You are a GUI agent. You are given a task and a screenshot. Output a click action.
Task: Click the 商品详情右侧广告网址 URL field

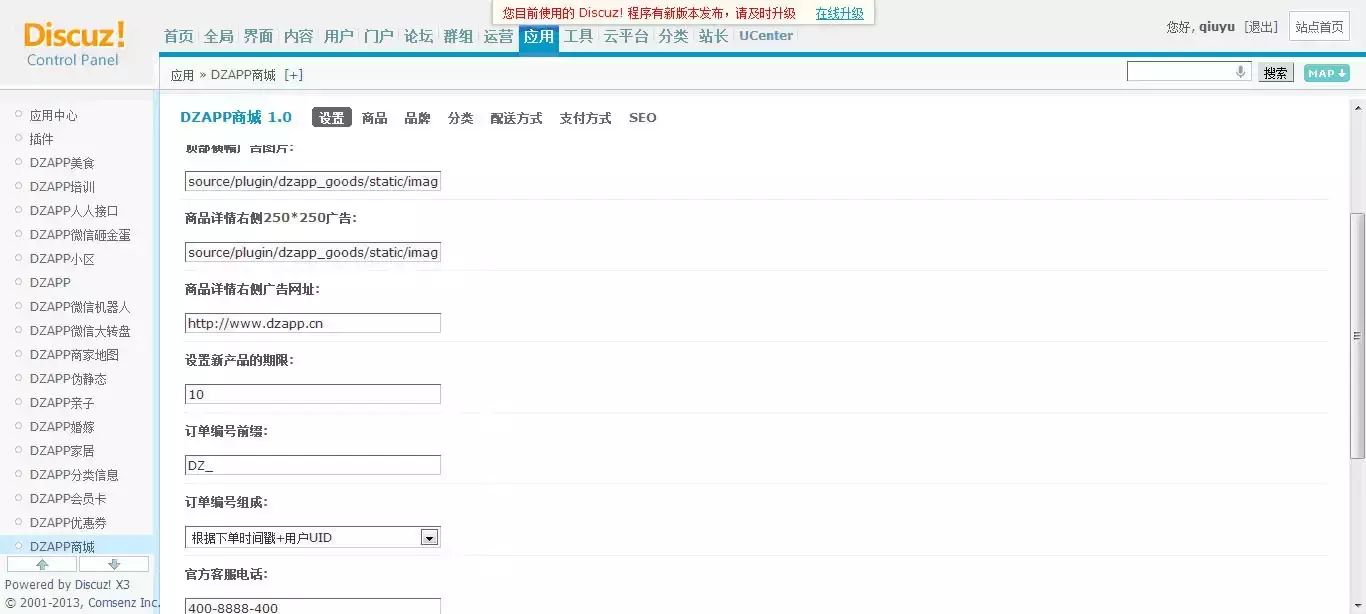click(x=313, y=323)
